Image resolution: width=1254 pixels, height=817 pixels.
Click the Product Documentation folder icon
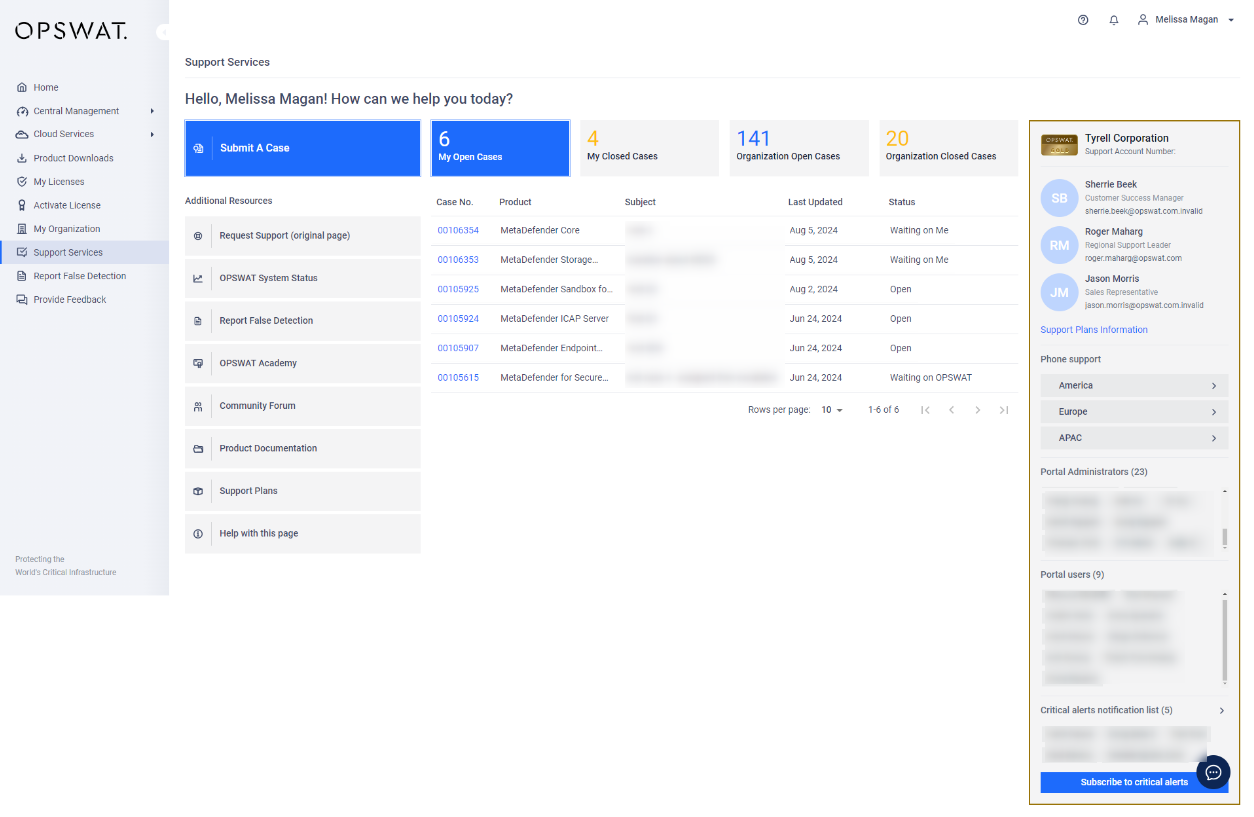coord(198,449)
